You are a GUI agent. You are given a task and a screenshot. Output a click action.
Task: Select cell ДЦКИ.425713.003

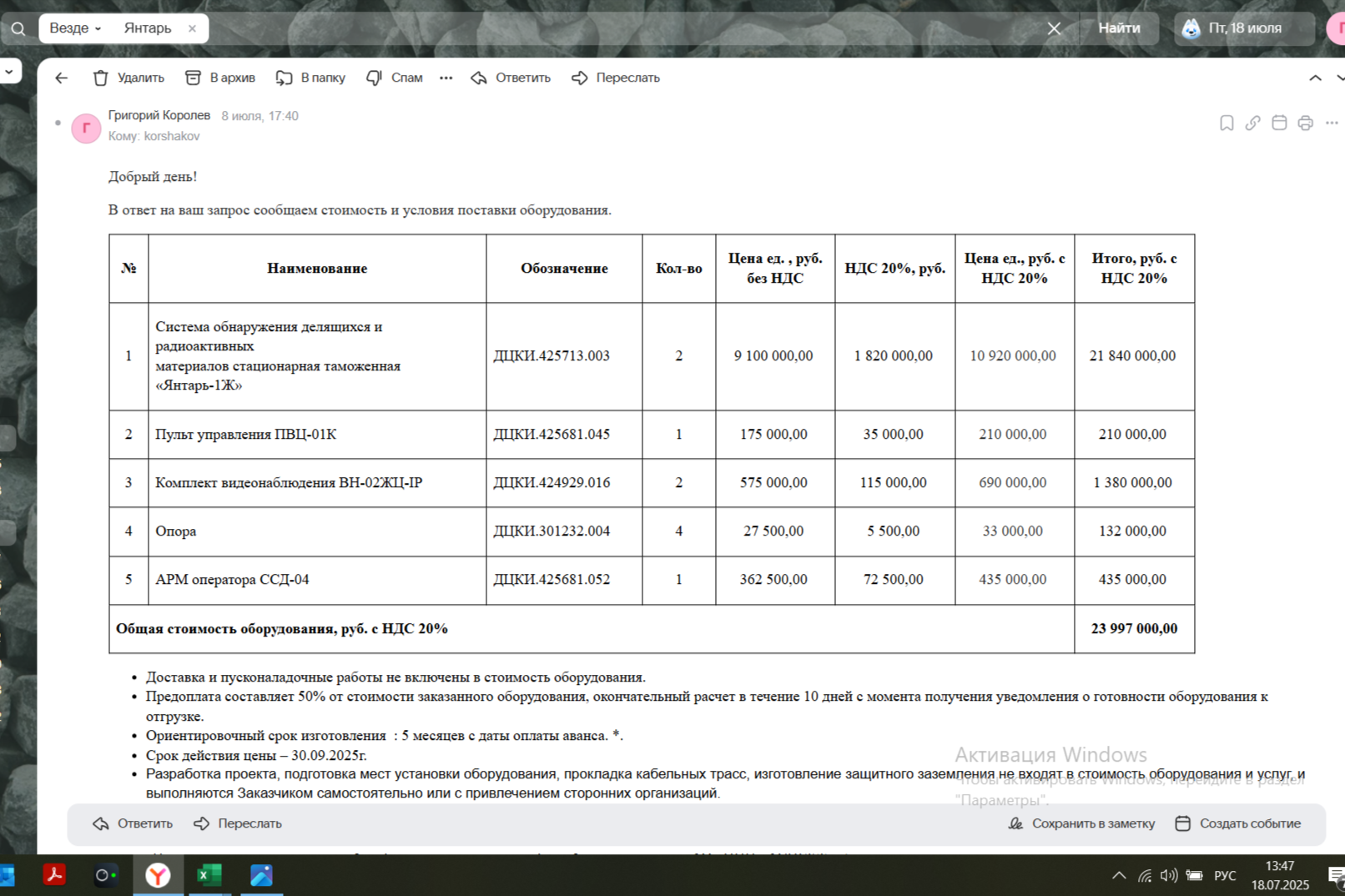[x=564, y=356]
